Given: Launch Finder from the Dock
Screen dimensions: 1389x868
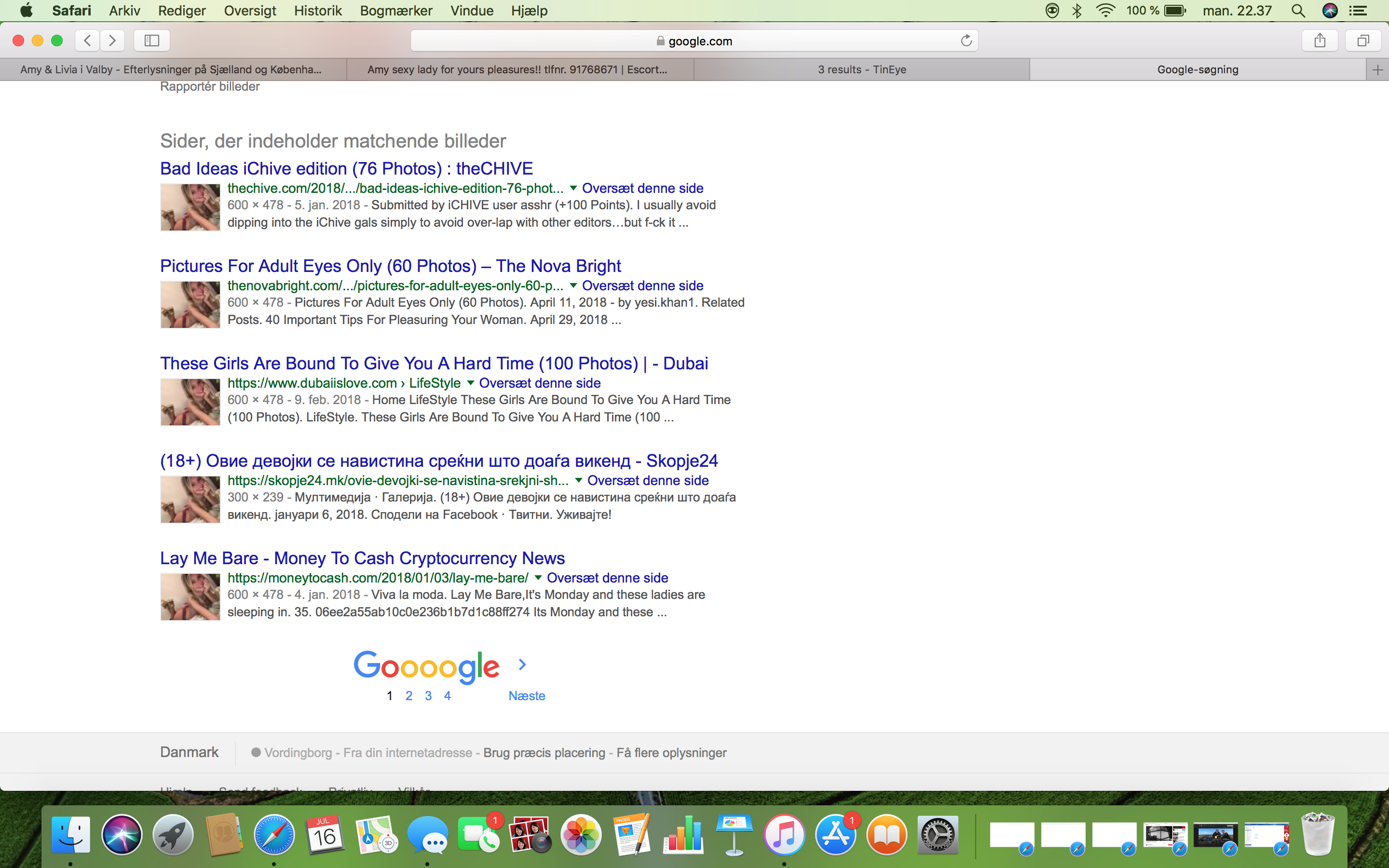Looking at the screenshot, I should [70, 834].
